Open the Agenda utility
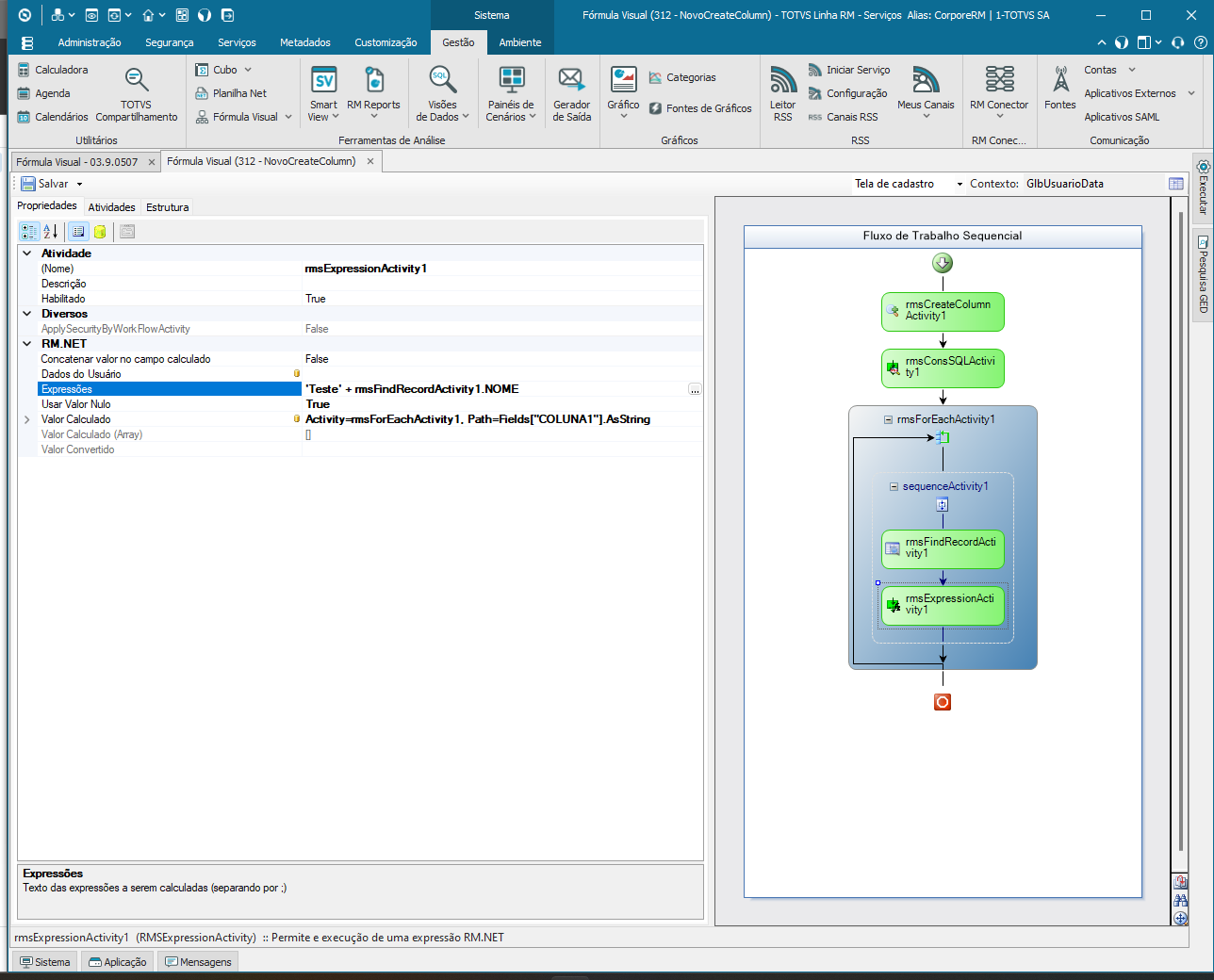The height and width of the screenshot is (980, 1214). [44, 93]
